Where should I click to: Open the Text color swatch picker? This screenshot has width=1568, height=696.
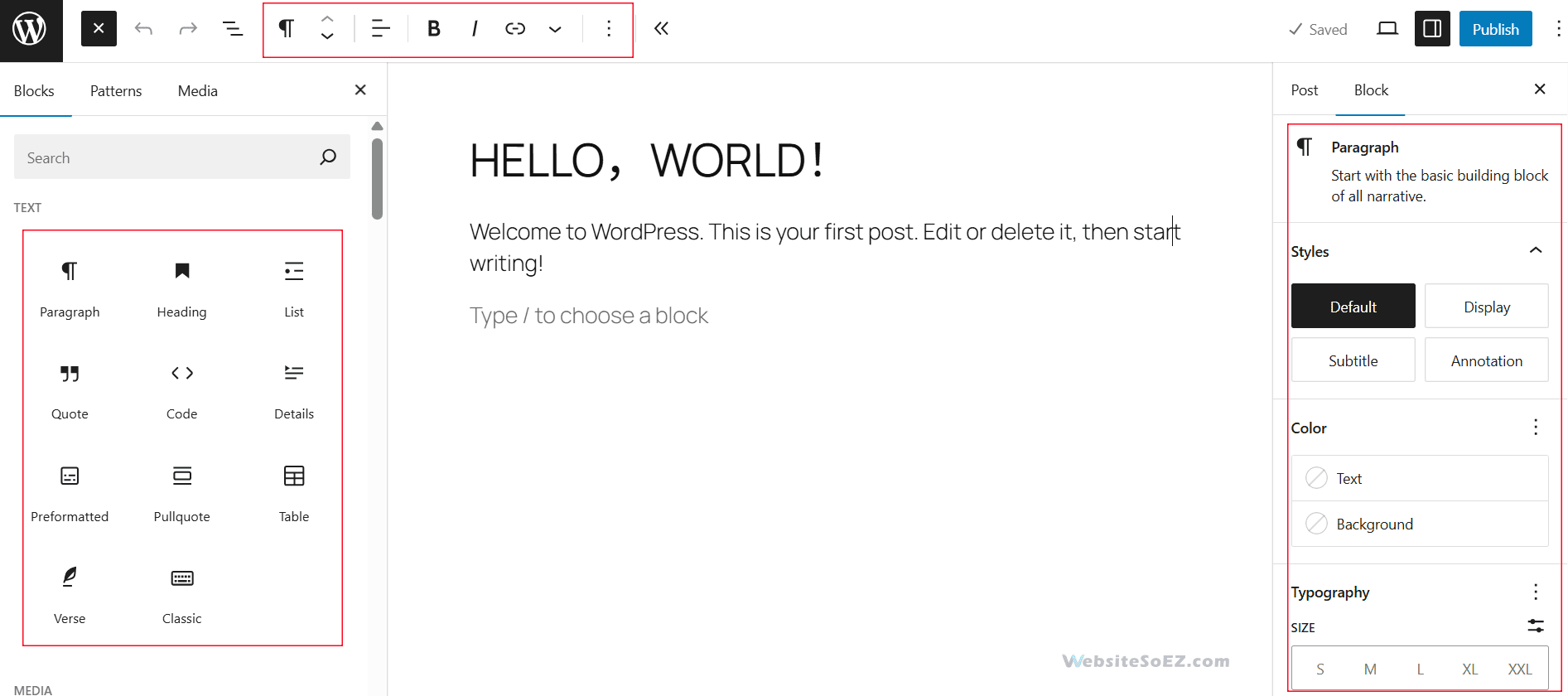(1420, 478)
